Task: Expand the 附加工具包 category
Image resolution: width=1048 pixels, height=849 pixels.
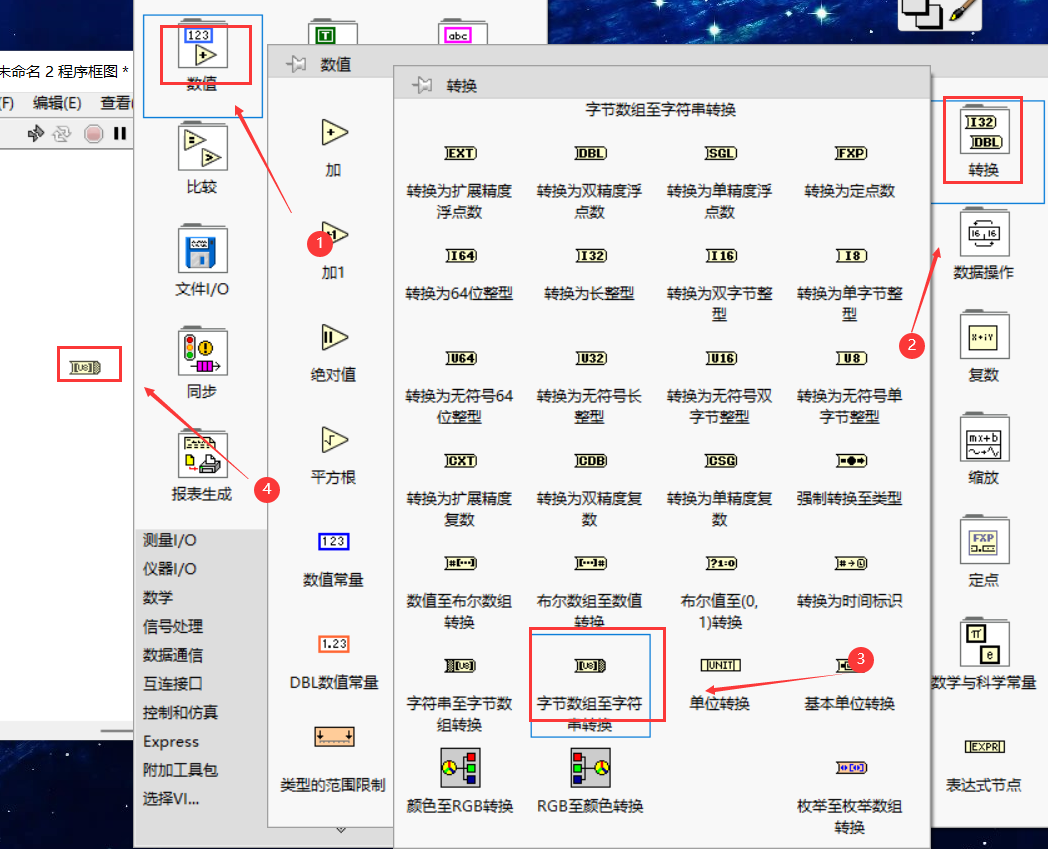Action: click(180, 770)
